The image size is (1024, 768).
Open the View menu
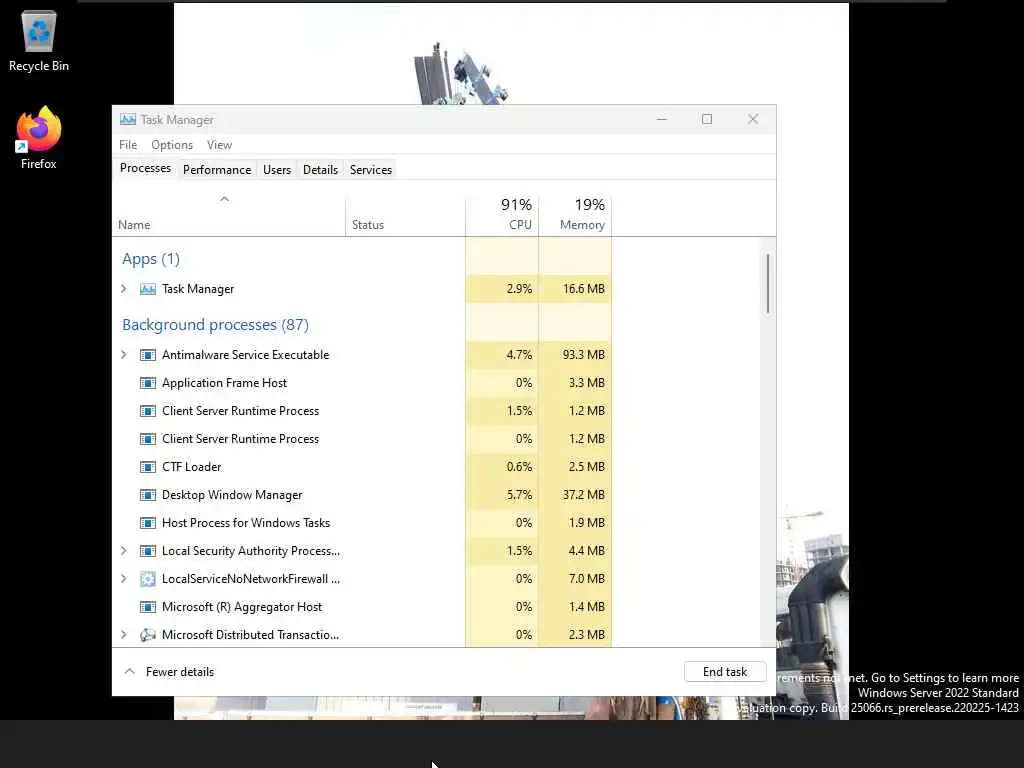coord(219,145)
